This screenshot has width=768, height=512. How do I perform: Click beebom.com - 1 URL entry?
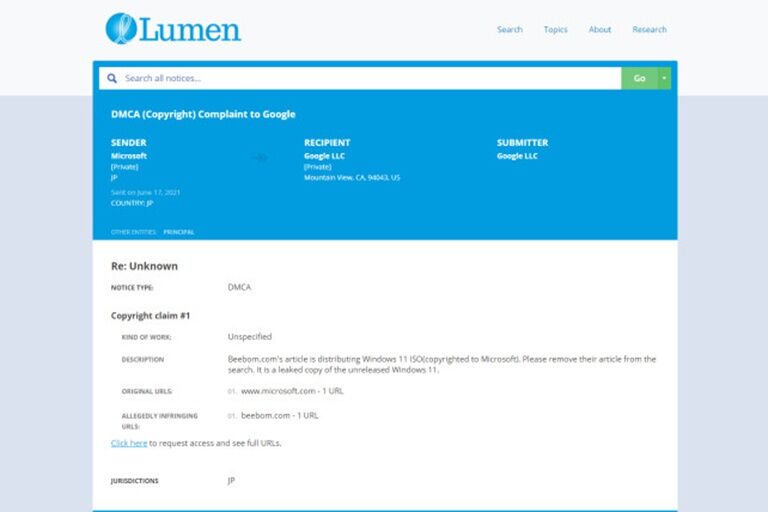280,415
